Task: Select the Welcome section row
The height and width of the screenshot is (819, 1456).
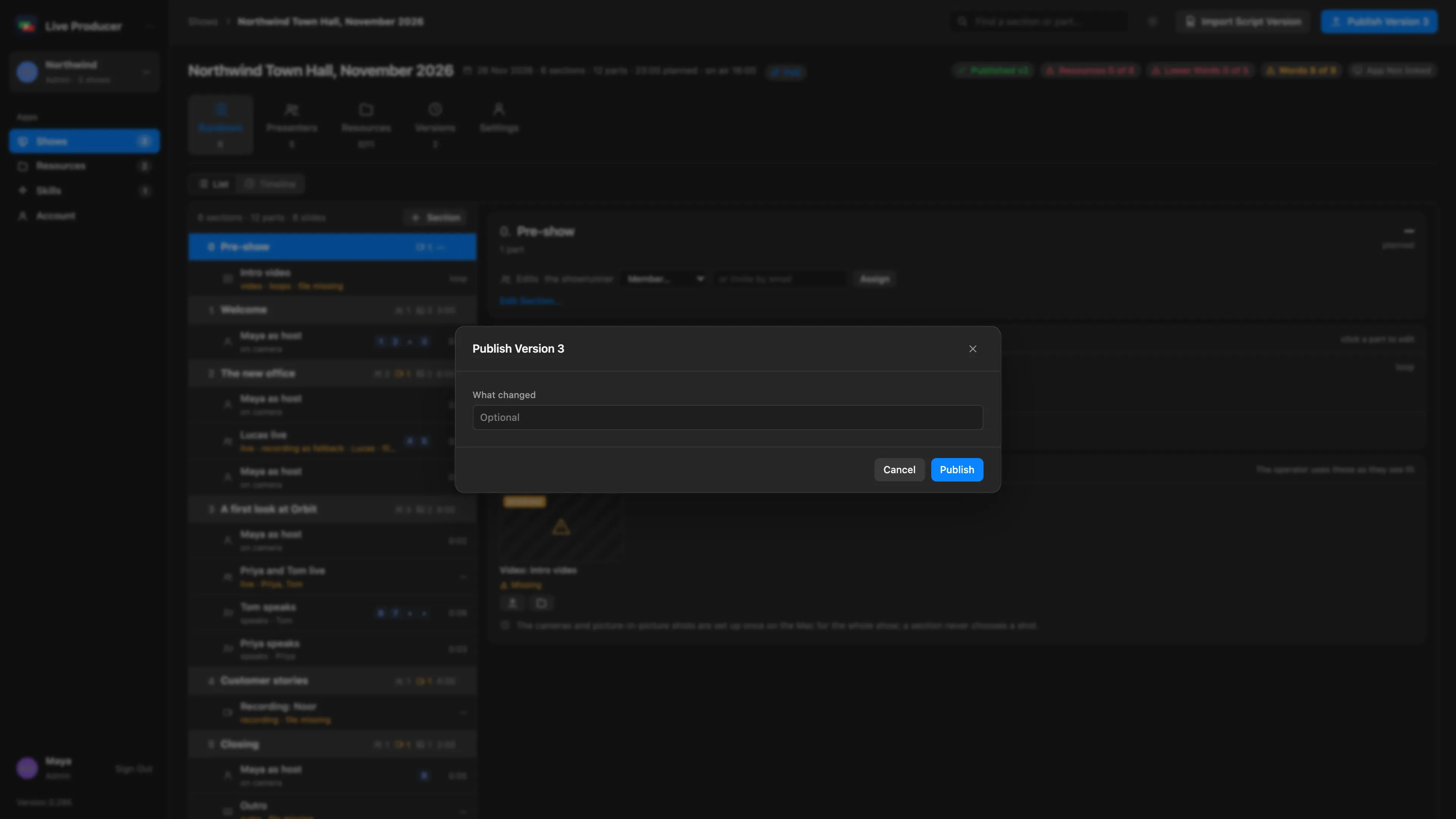Action: (x=333, y=310)
